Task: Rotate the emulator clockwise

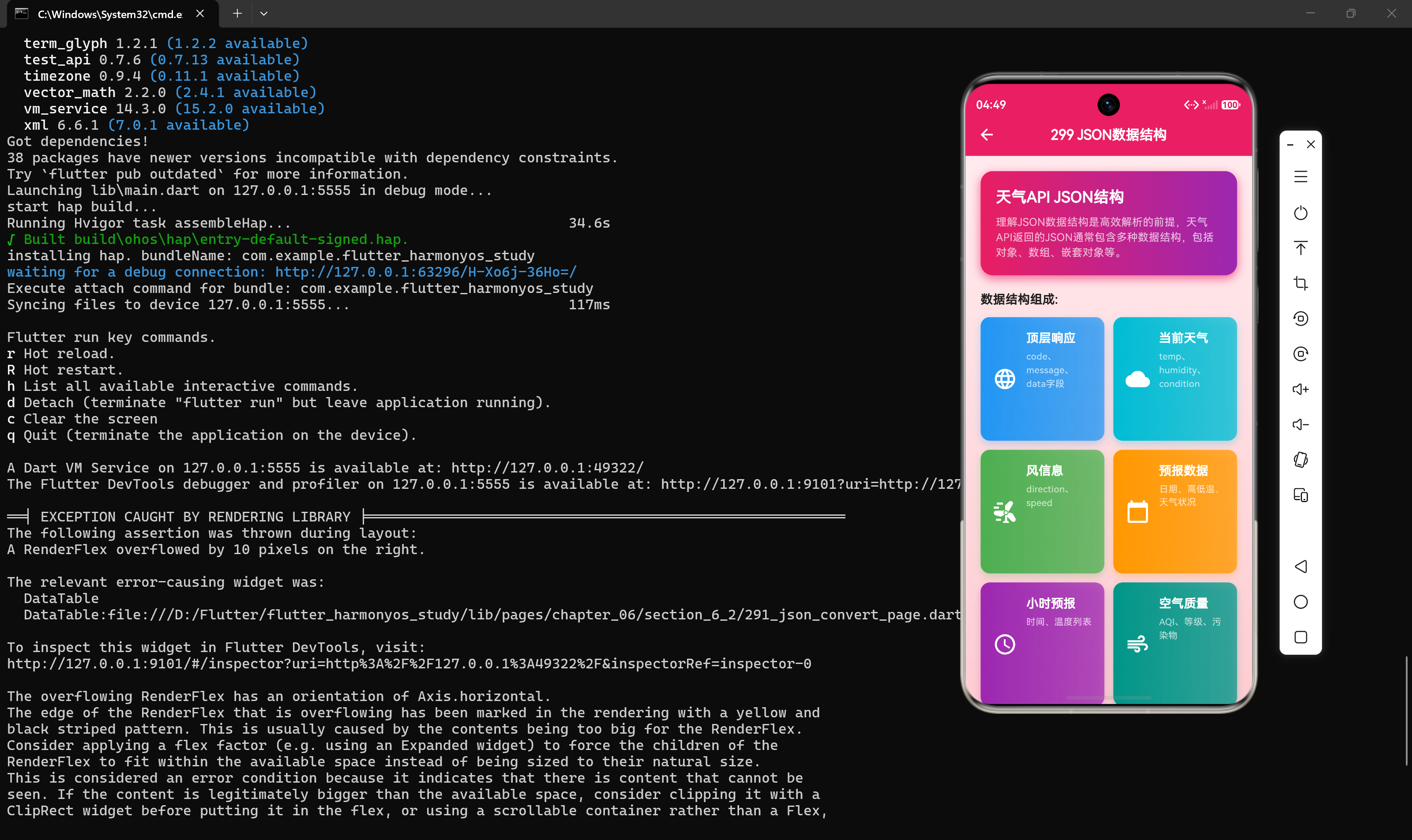Action: point(1300,354)
